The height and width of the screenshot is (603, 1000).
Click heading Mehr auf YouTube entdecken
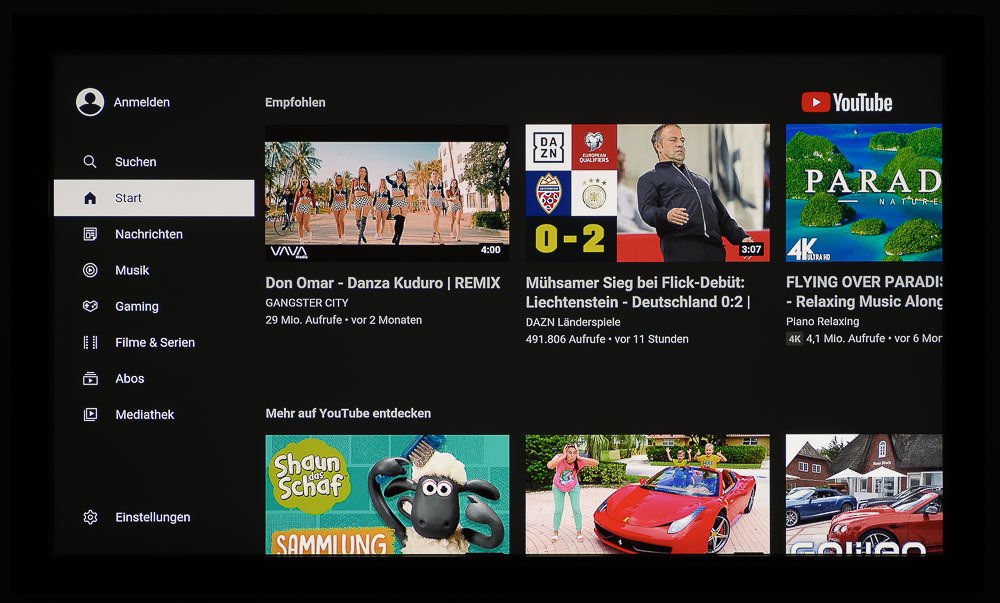348,414
